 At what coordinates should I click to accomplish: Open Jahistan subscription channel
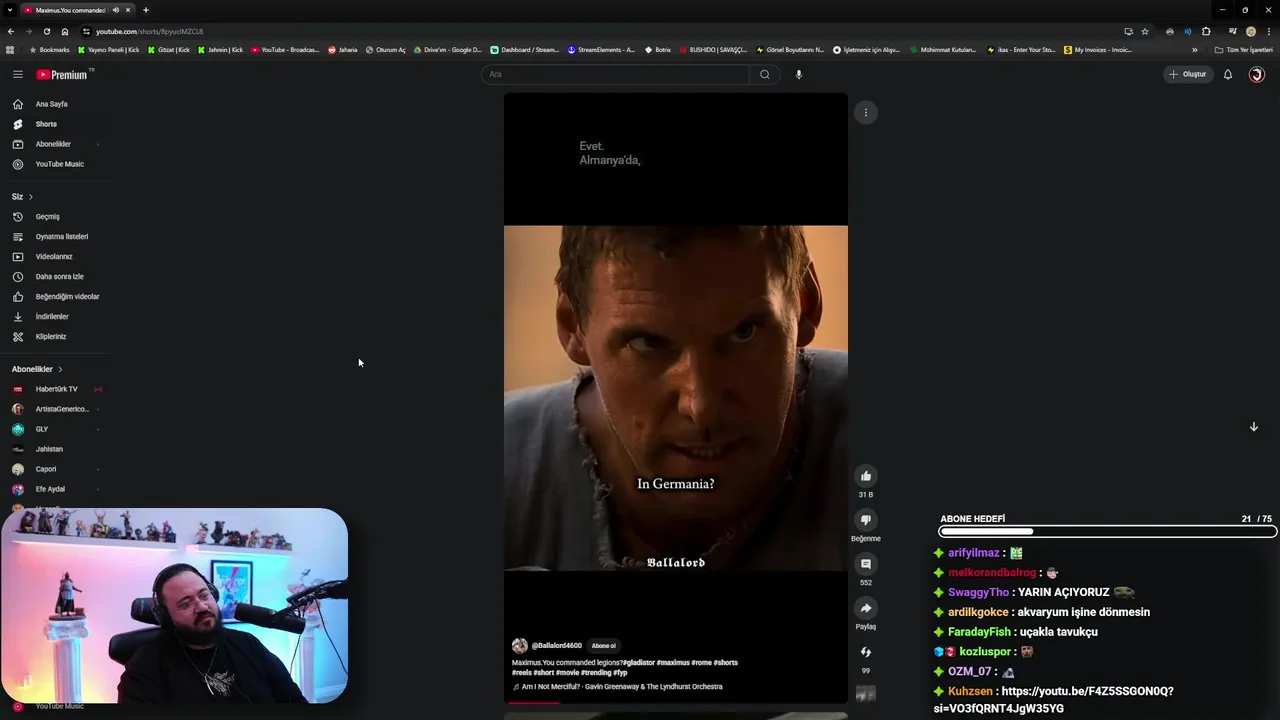49,449
